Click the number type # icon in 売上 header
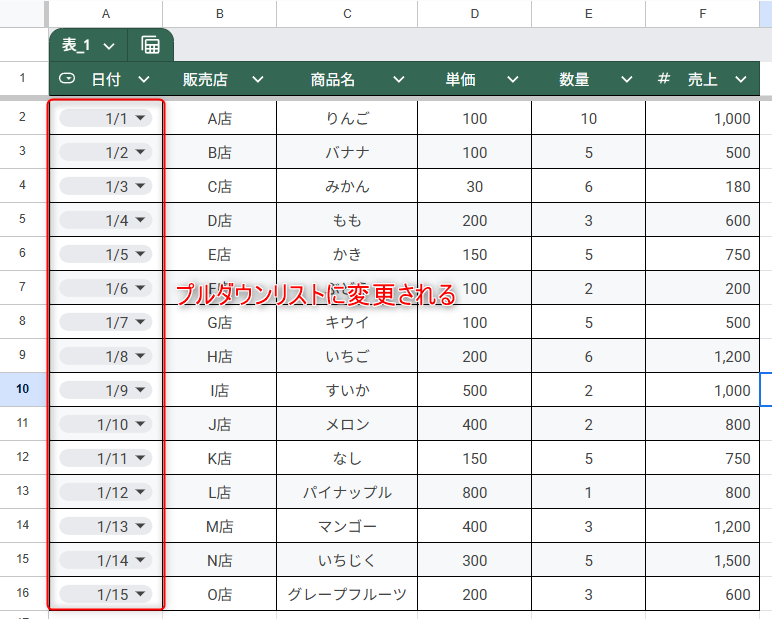Image resolution: width=772 pixels, height=619 pixels. [663, 79]
